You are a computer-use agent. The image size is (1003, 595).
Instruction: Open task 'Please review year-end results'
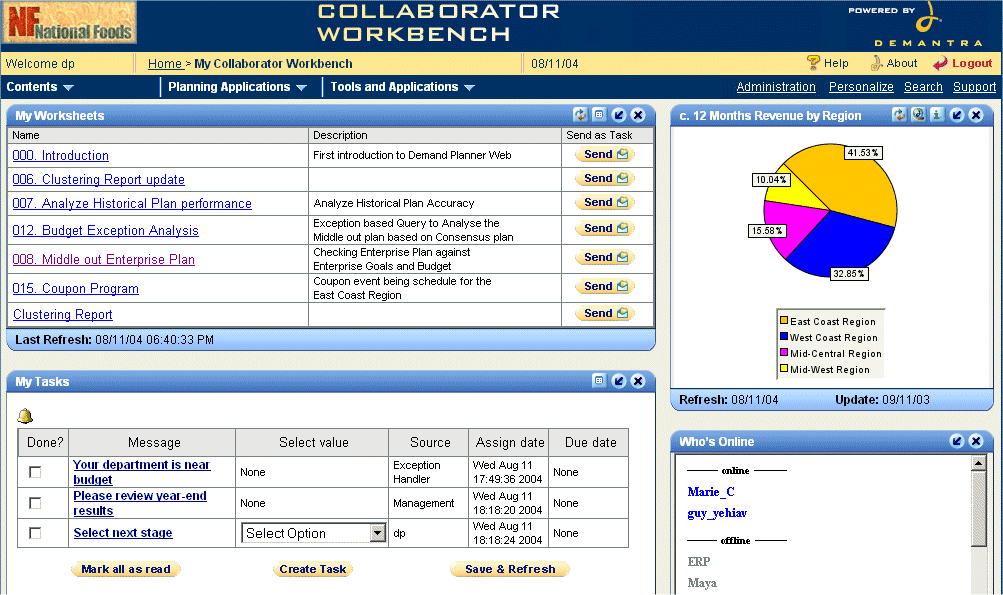(139, 503)
